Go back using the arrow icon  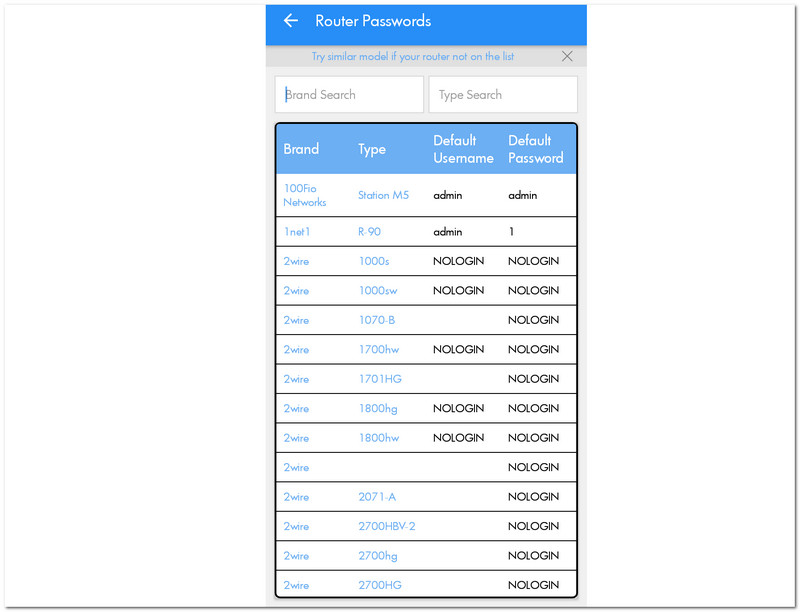click(x=291, y=20)
